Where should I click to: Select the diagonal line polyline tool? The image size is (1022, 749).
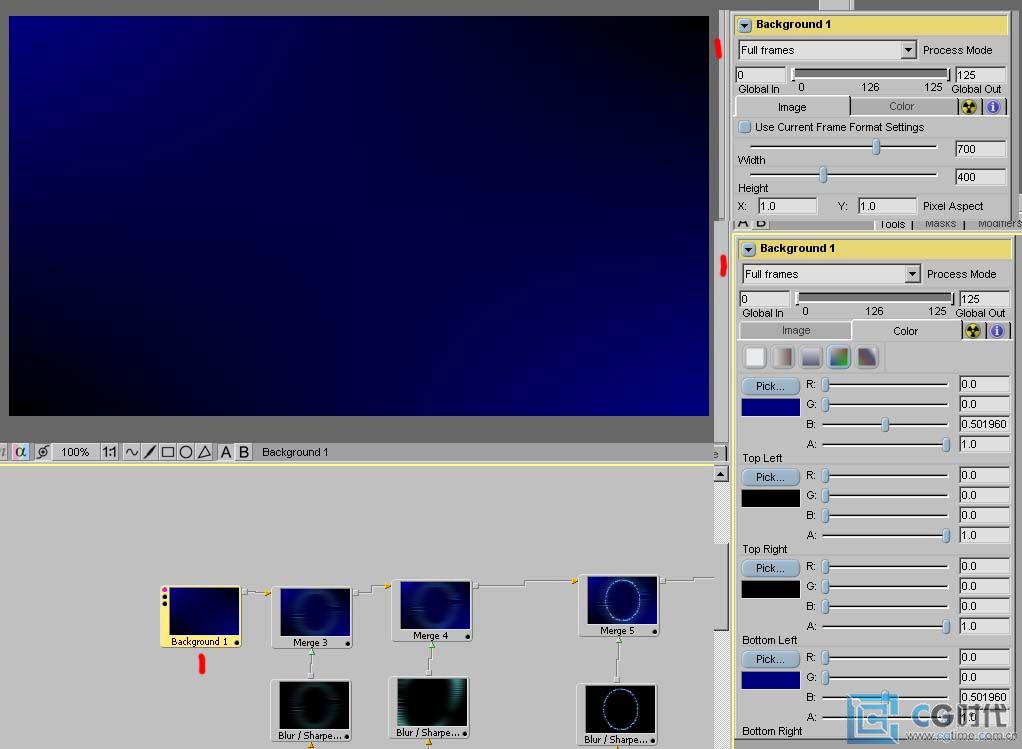click(x=150, y=452)
